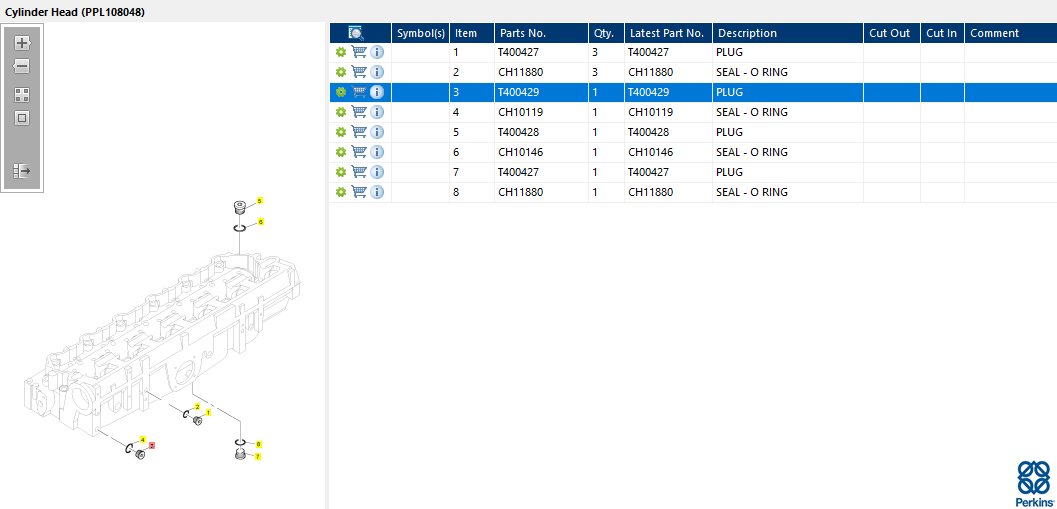Add CH10119 seal to cart
This screenshot has height=509, width=1057.
359,112
